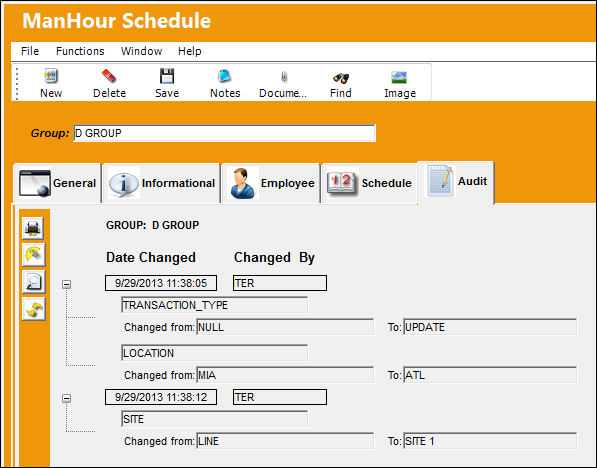Collapse the 9/29/2013 11:38:12 audit entry
The image size is (597, 468).
67,398
